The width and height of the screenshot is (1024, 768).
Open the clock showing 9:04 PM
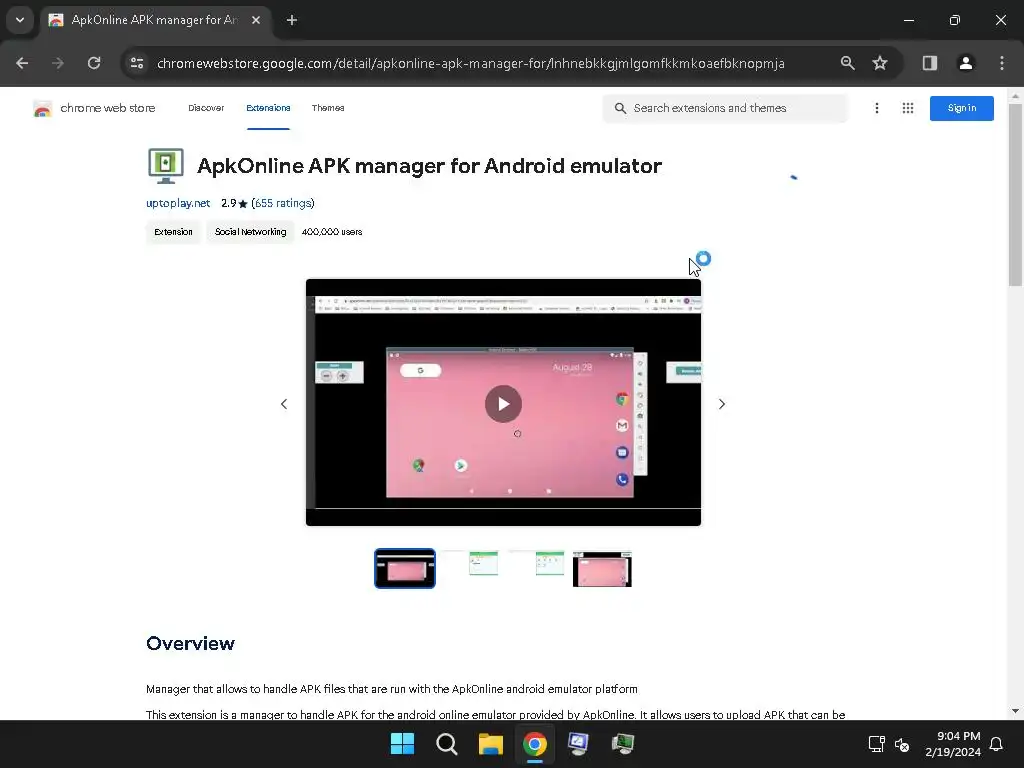(x=952, y=744)
